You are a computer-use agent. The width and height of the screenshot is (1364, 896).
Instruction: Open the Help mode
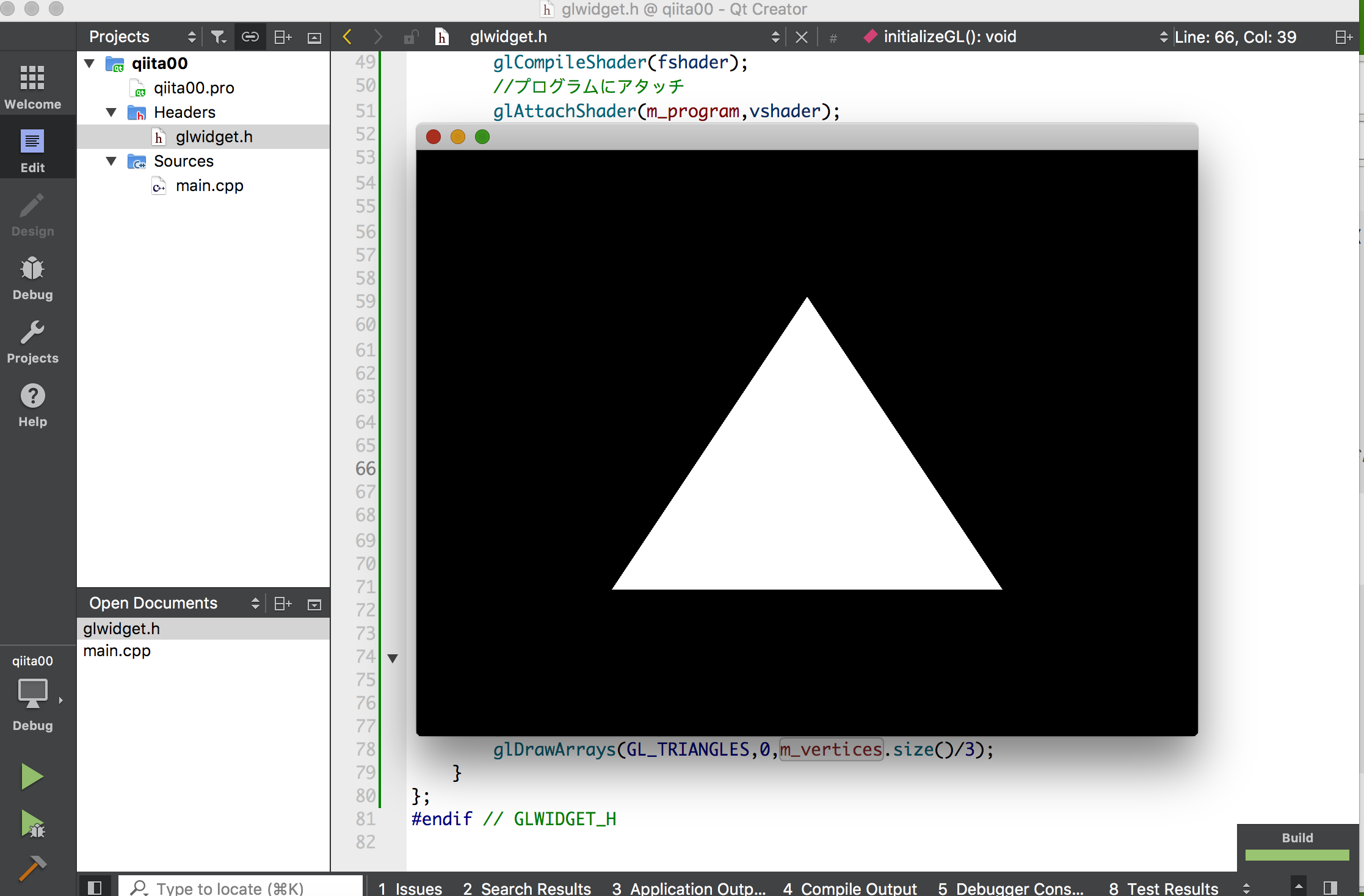point(32,404)
